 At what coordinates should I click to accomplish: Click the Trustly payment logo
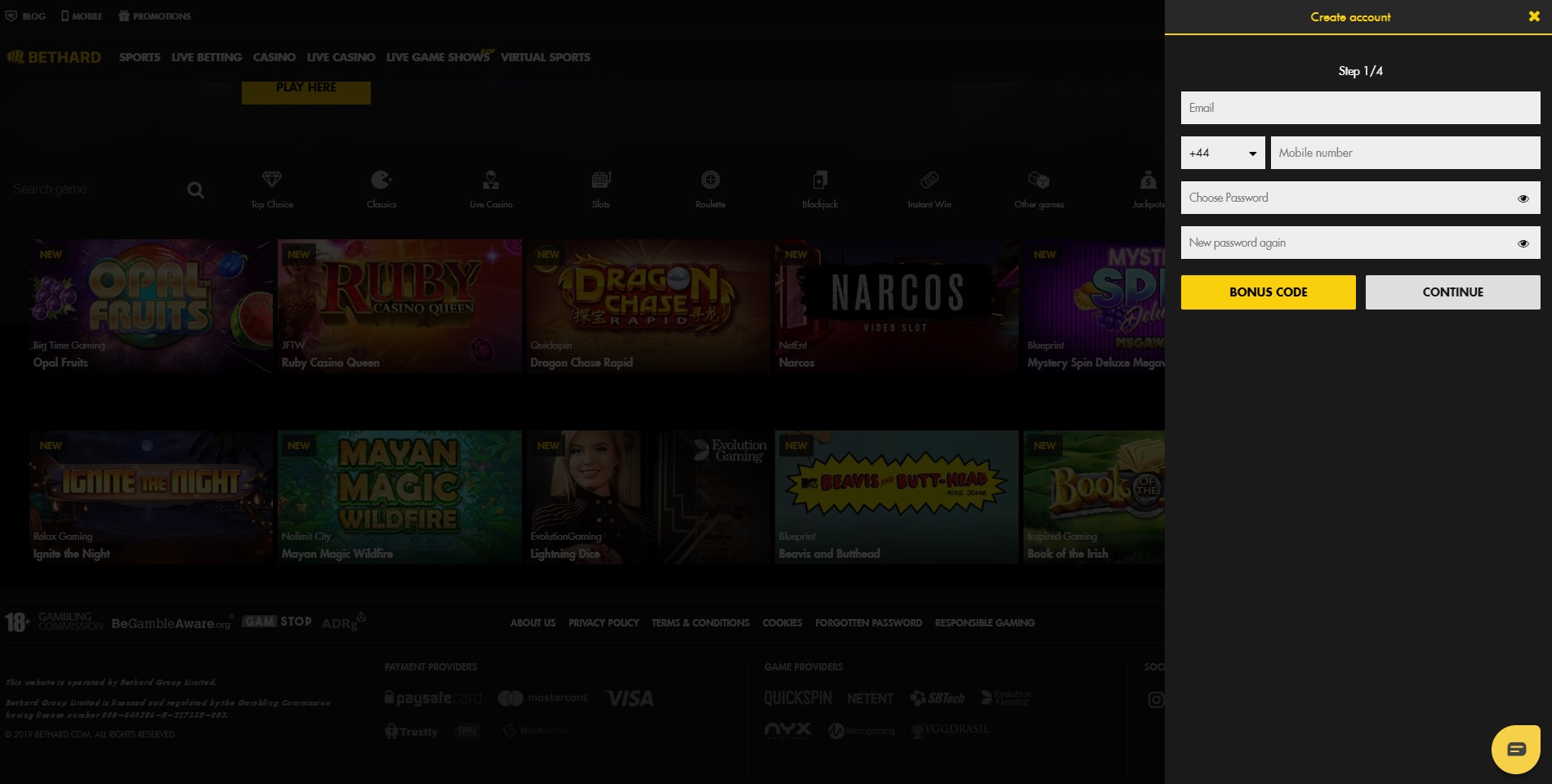pyautogui.click(x=412, y=732)
